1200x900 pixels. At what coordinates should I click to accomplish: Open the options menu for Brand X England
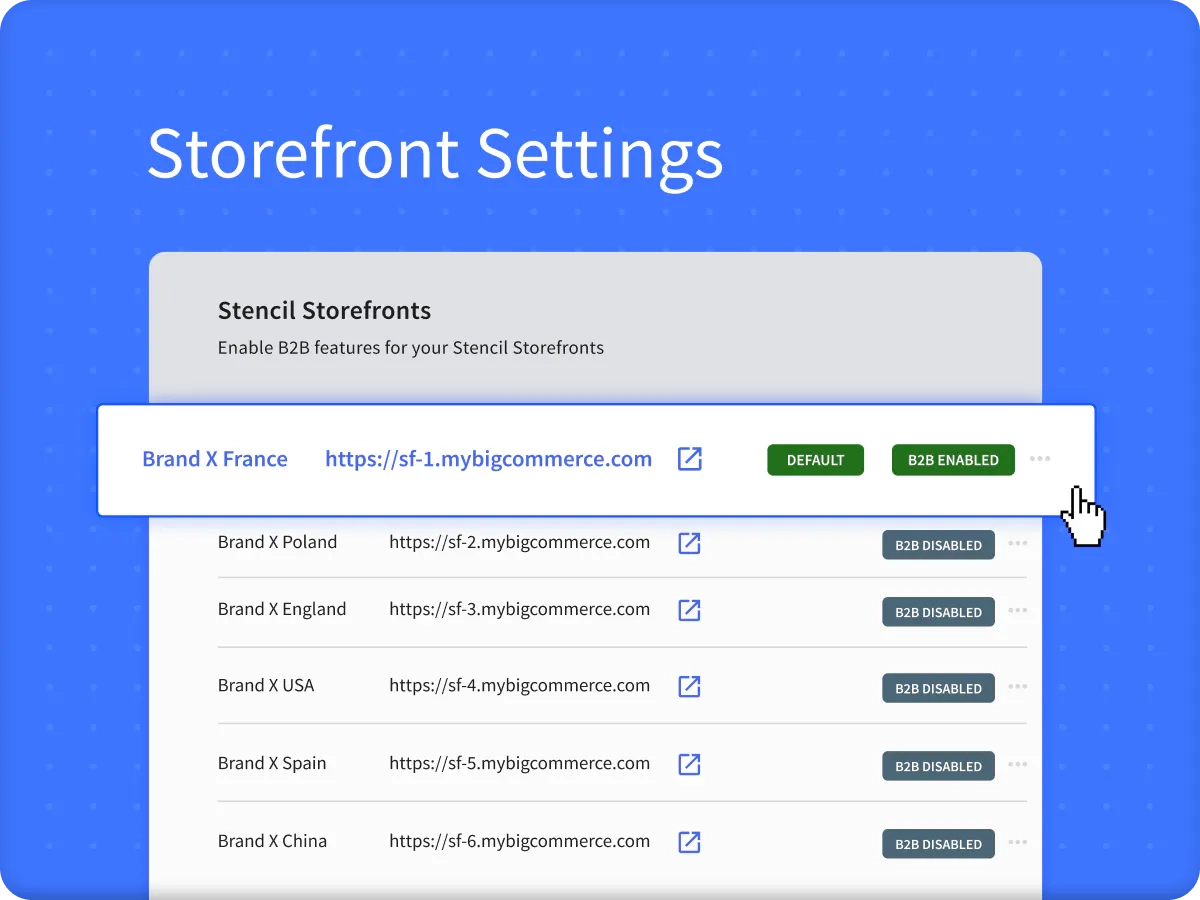click(1017, 611)
